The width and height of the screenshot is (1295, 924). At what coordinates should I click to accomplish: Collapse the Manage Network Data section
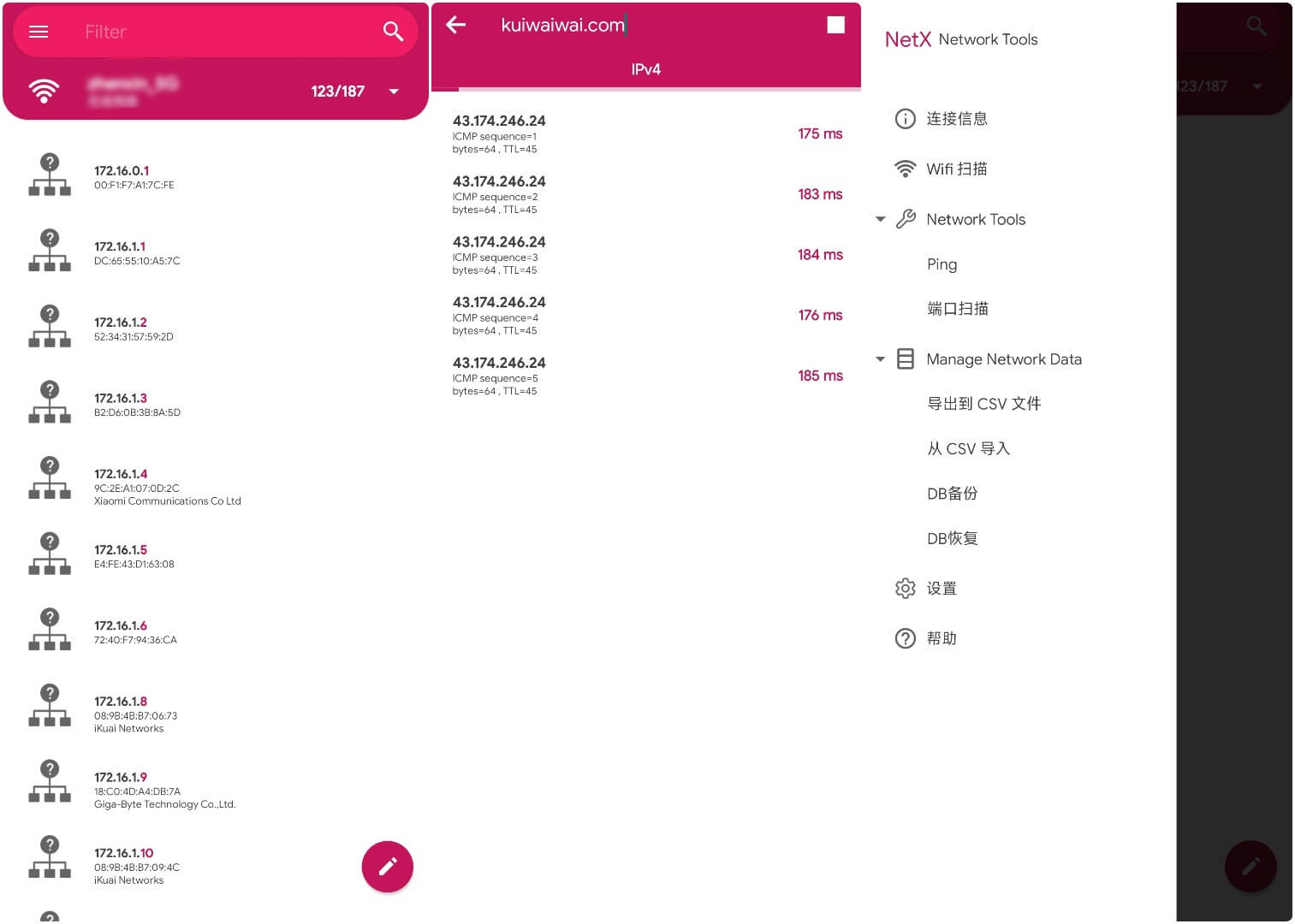click(880, 358)
